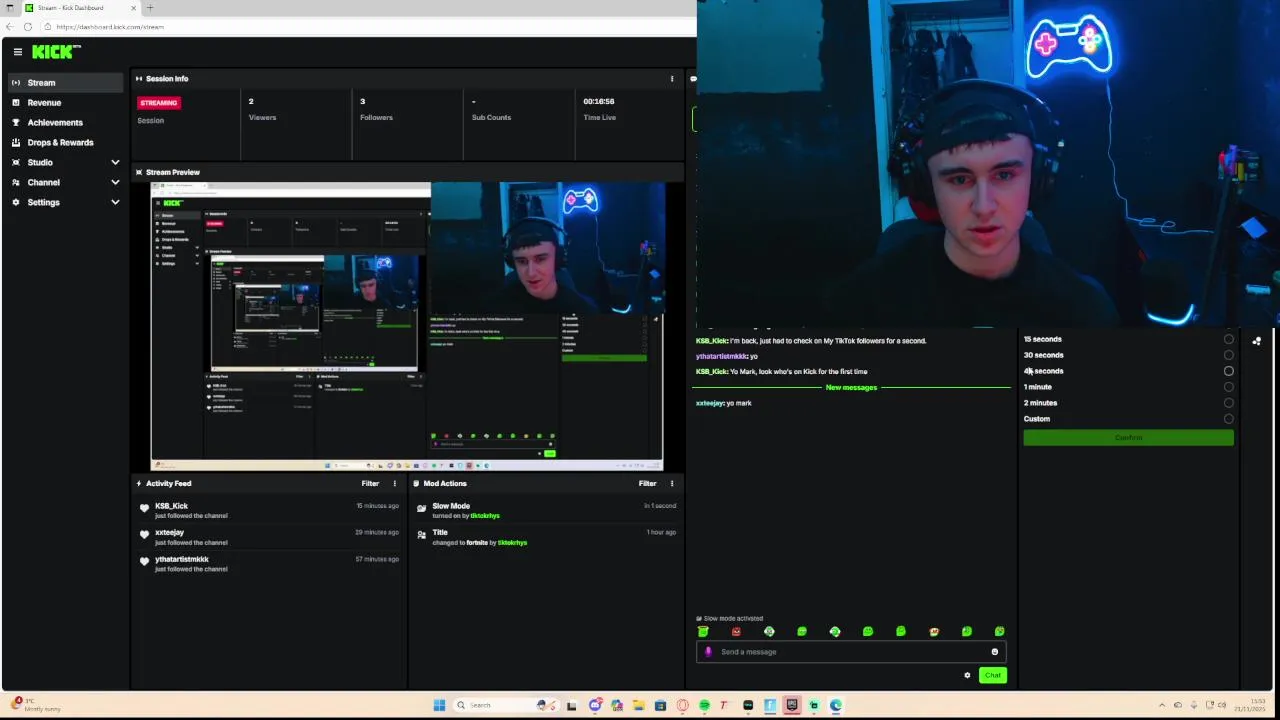Confirm the slow mode duration
Viewport: 1280px width, 720px height.
[1128, 438]
